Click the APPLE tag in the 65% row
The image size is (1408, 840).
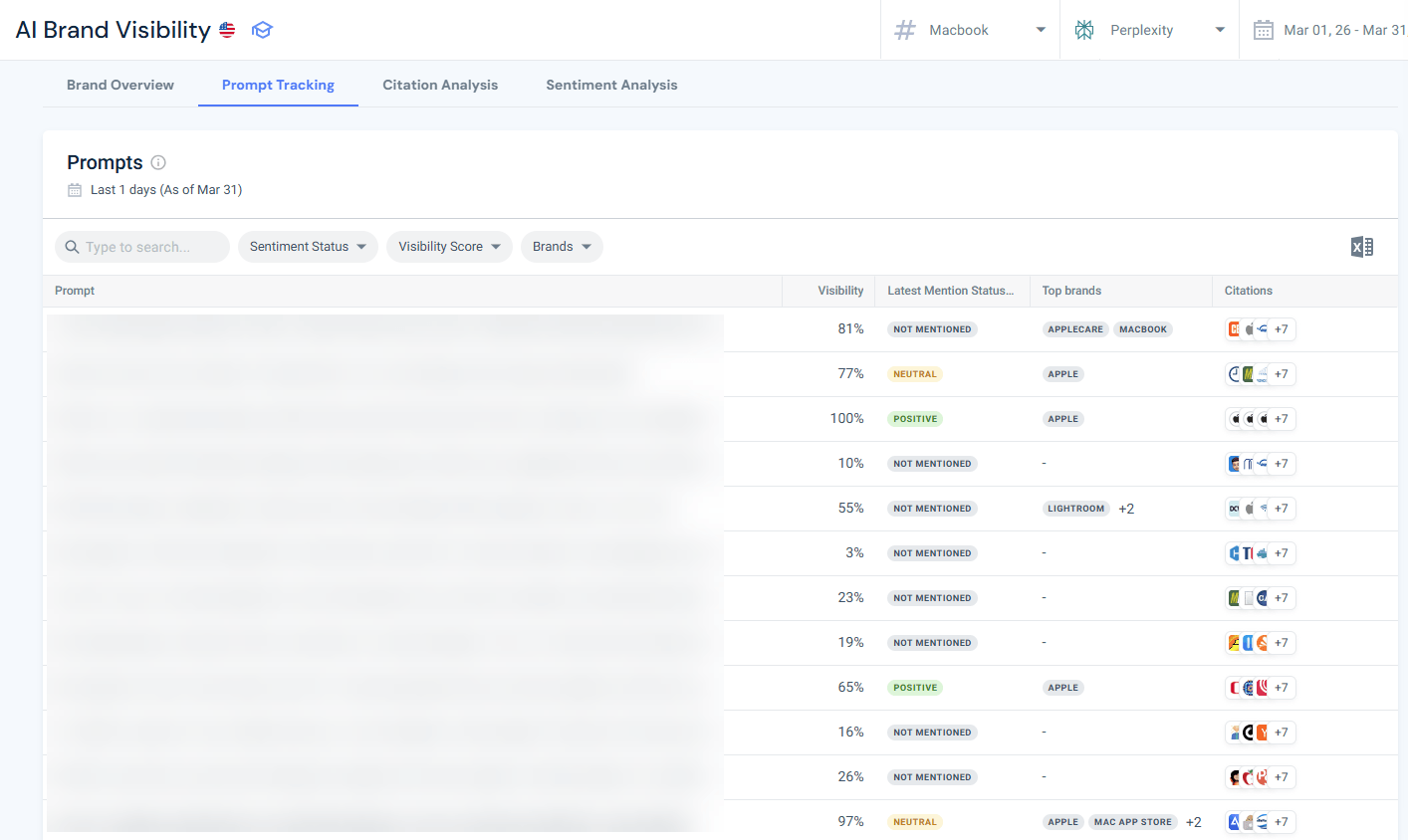(x=1063, y=688)
